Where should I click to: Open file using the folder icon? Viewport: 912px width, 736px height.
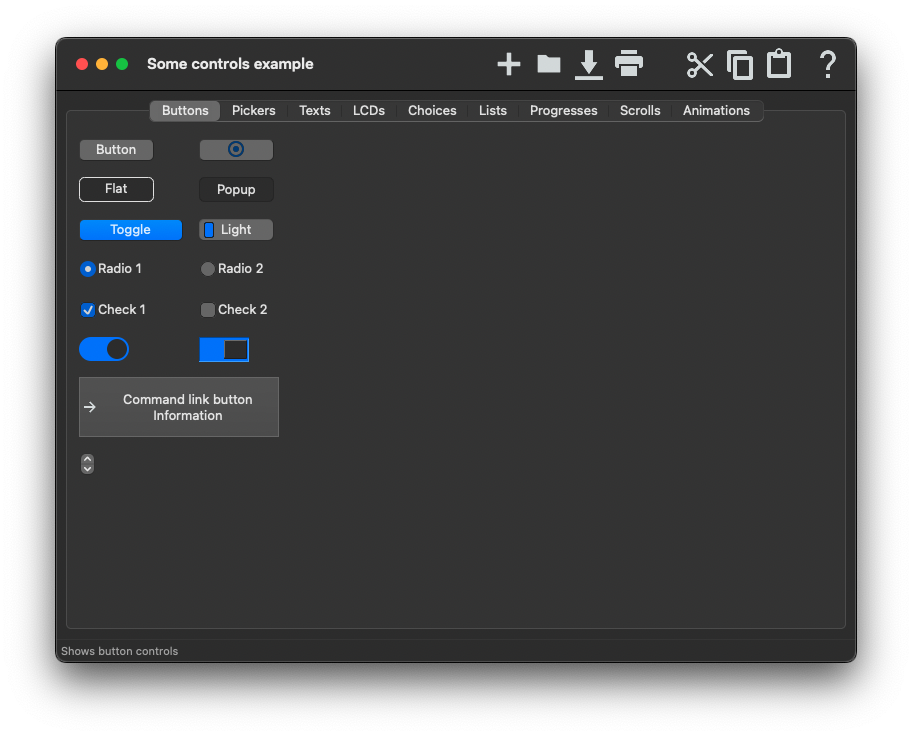coord(549,65)
